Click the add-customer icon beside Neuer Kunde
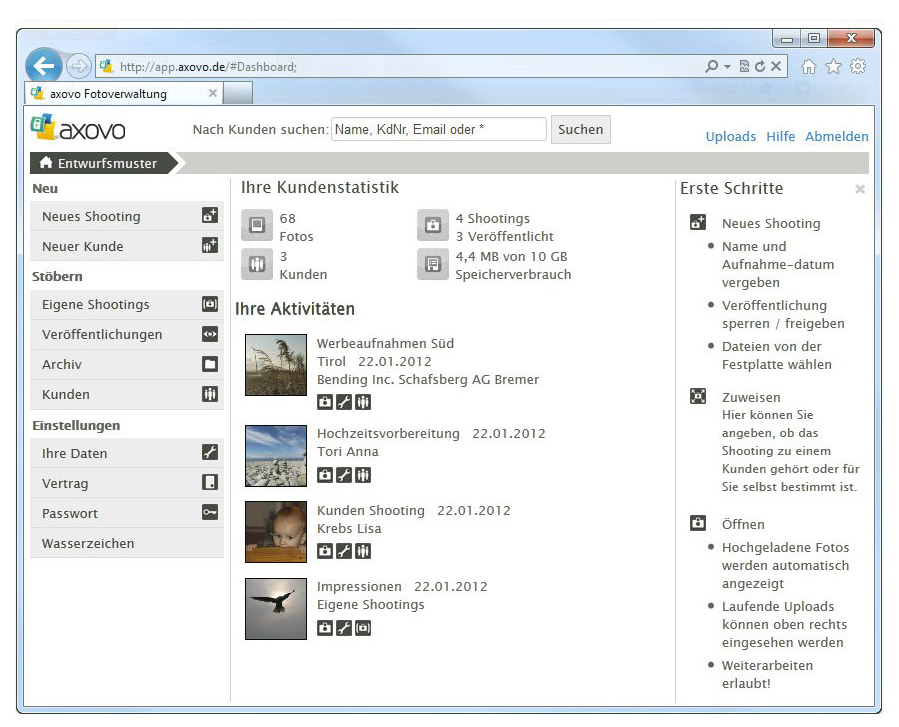The image size is (899, 727). (x=210, y=246)
